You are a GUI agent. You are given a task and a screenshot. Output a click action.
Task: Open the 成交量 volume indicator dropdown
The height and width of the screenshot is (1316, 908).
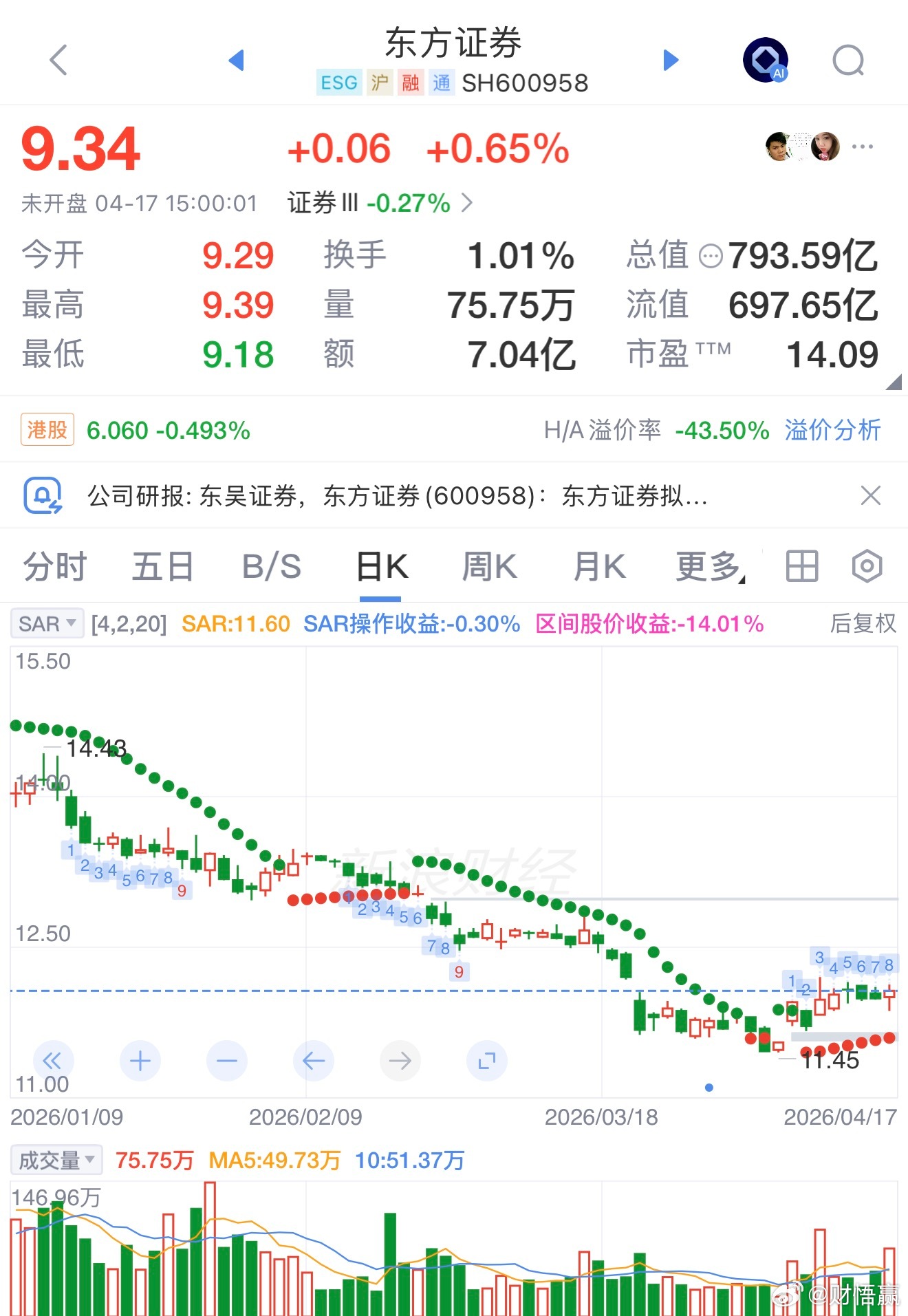point(56,1160)
